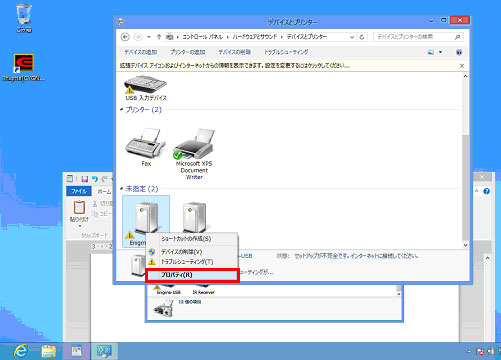This screenshot has width=501, height=360.
Task: Open the recent locations dropdown arrow
Action: (x=149, y=37)
